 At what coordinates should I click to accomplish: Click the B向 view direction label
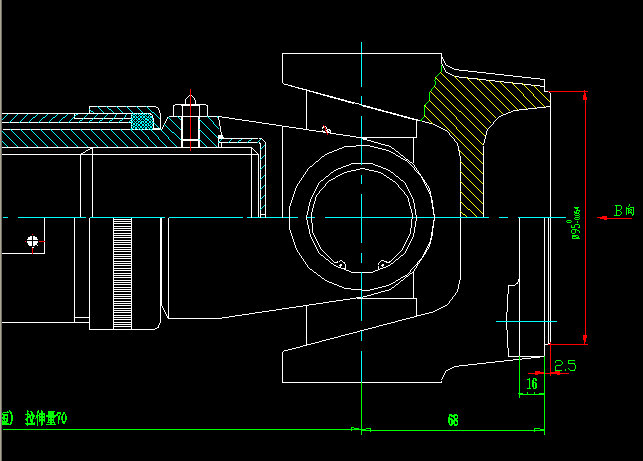click(x=624, y=210)
